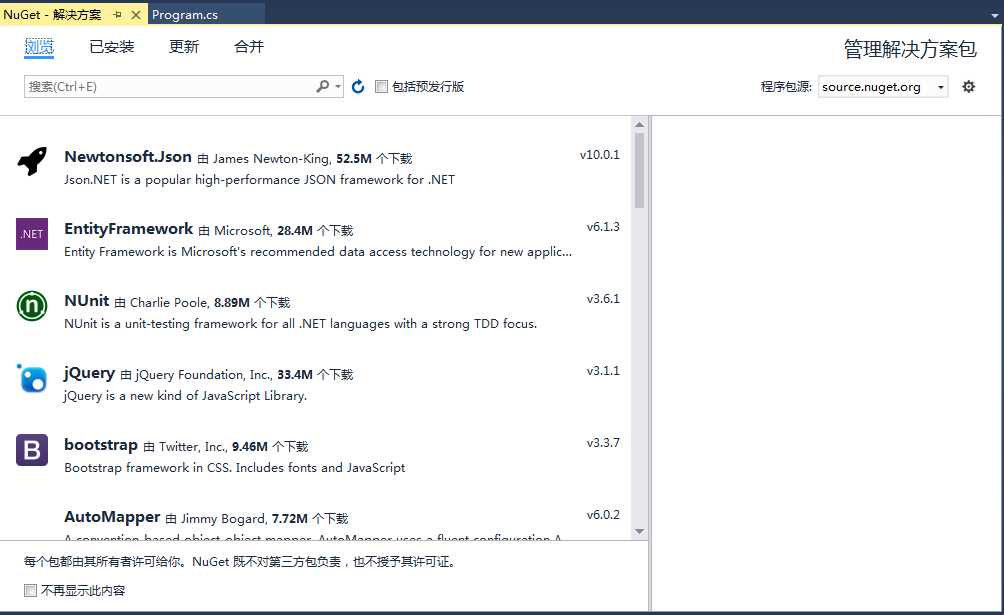Click version v10.0.1 of Newtonsoft.Json
1004x615 pixels.
tap(599, 154)
